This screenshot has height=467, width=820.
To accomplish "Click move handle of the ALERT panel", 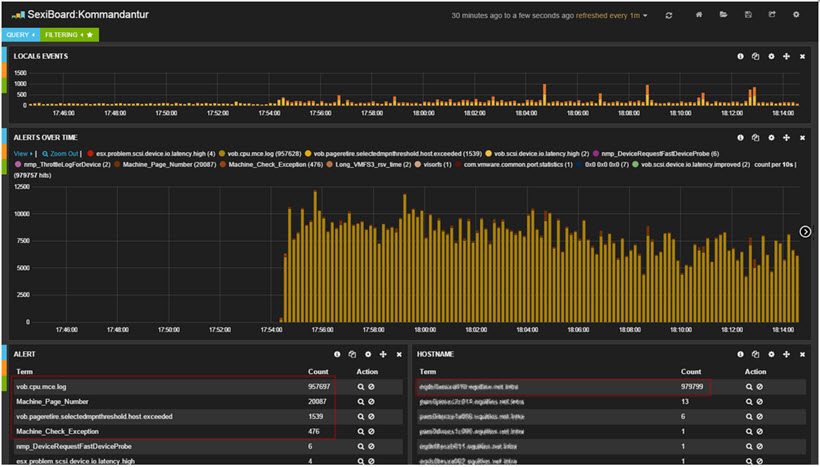I will (383, 355).
